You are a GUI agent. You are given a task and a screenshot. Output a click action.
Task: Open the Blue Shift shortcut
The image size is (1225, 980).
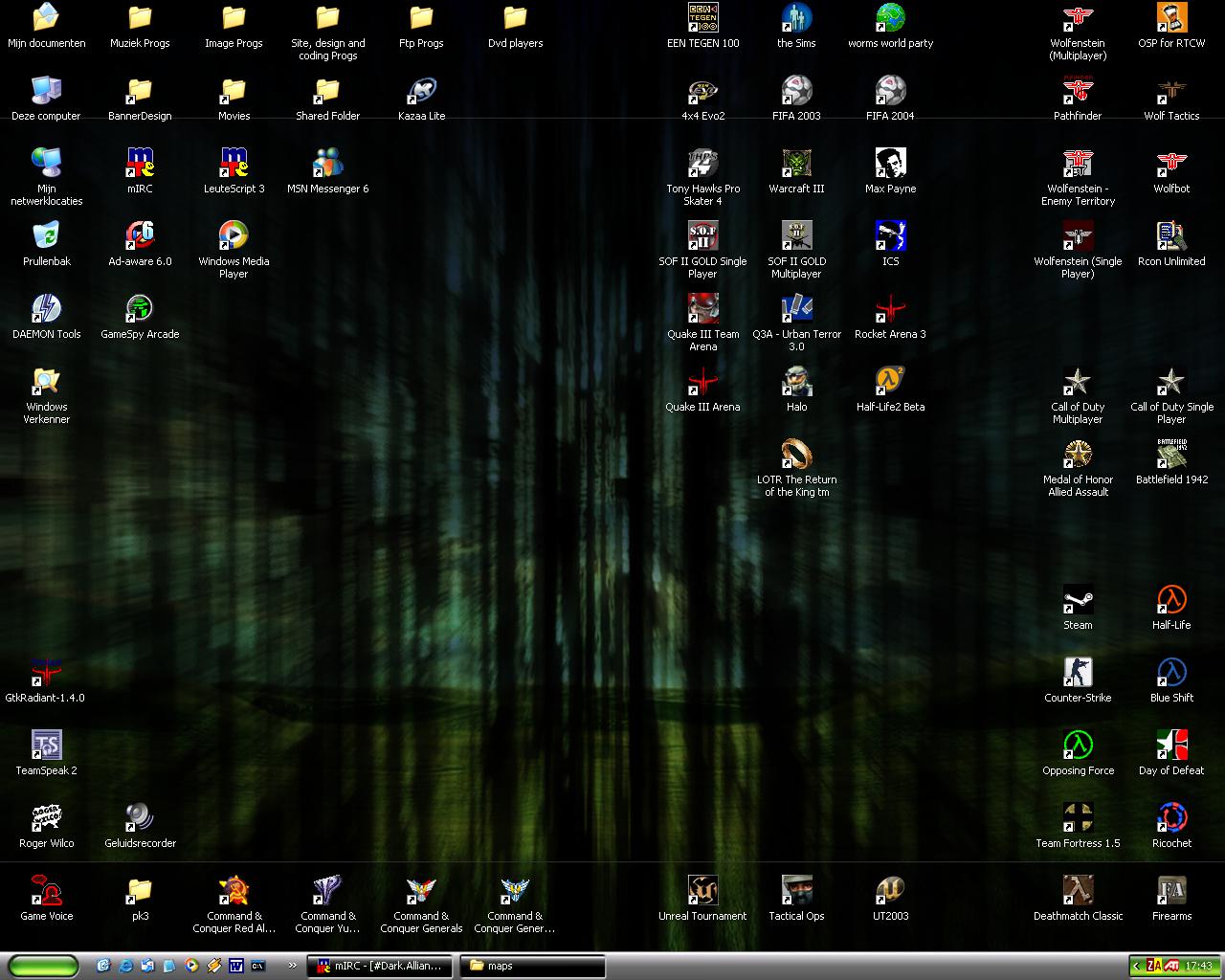point(1171,672)
